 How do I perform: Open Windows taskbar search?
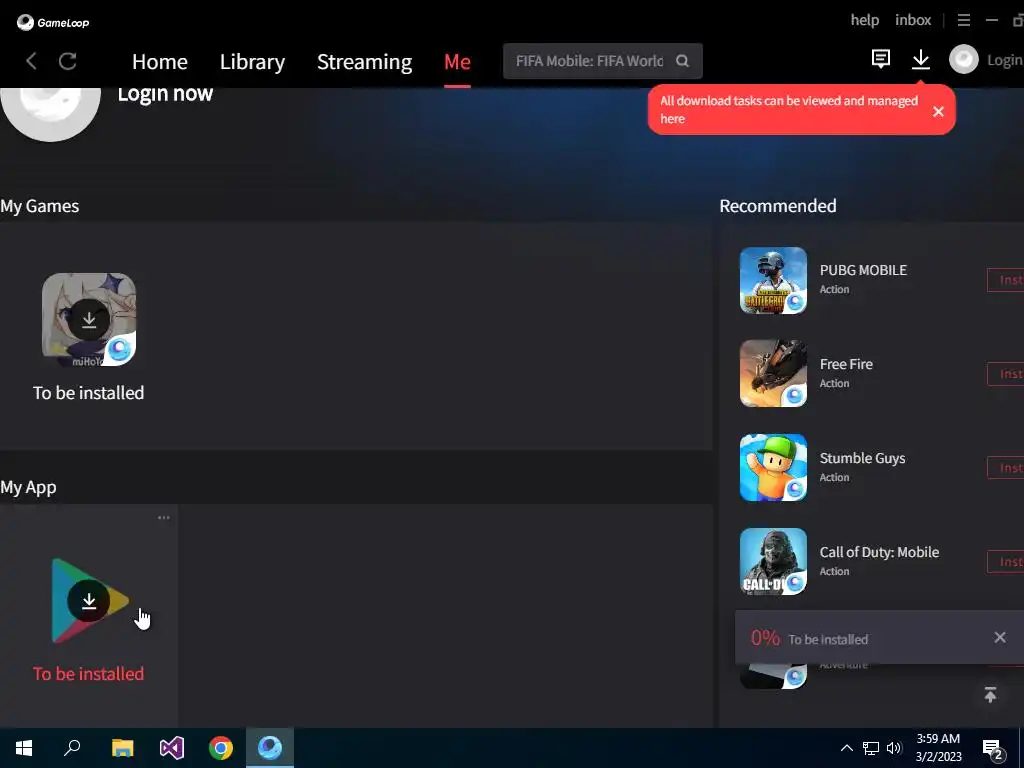72,748
